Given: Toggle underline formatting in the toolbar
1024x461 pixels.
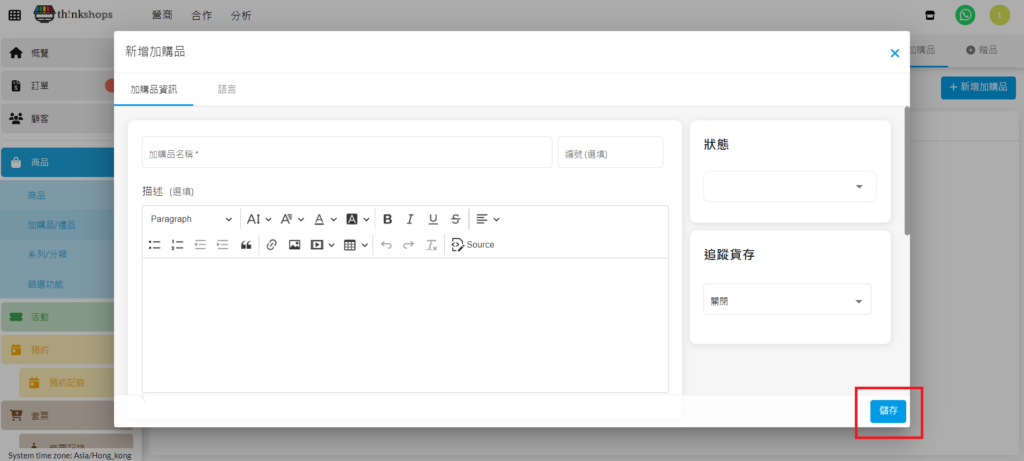Looking at the screenshot, I should pyautogui.click(x=433, y=219).
